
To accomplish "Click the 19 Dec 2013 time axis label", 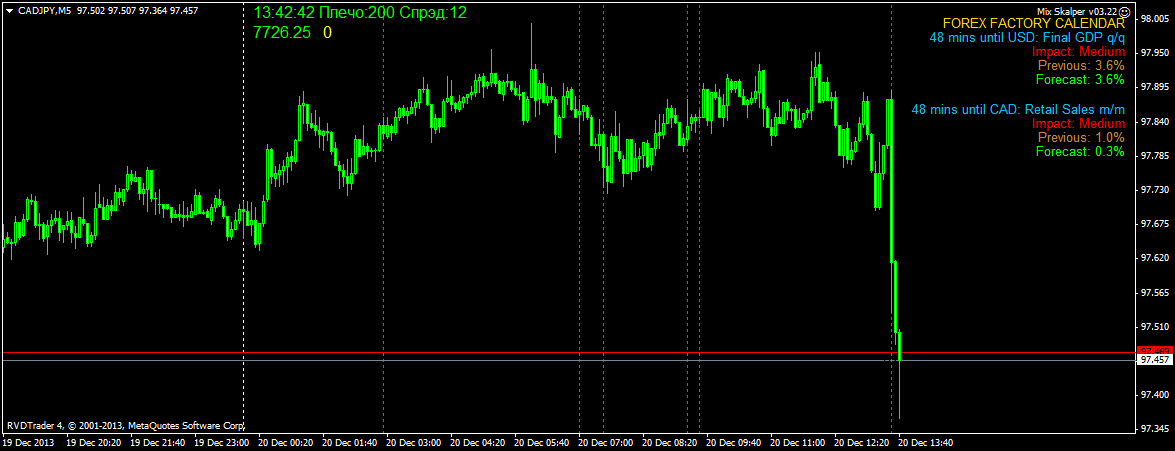I will click(28, 444).
